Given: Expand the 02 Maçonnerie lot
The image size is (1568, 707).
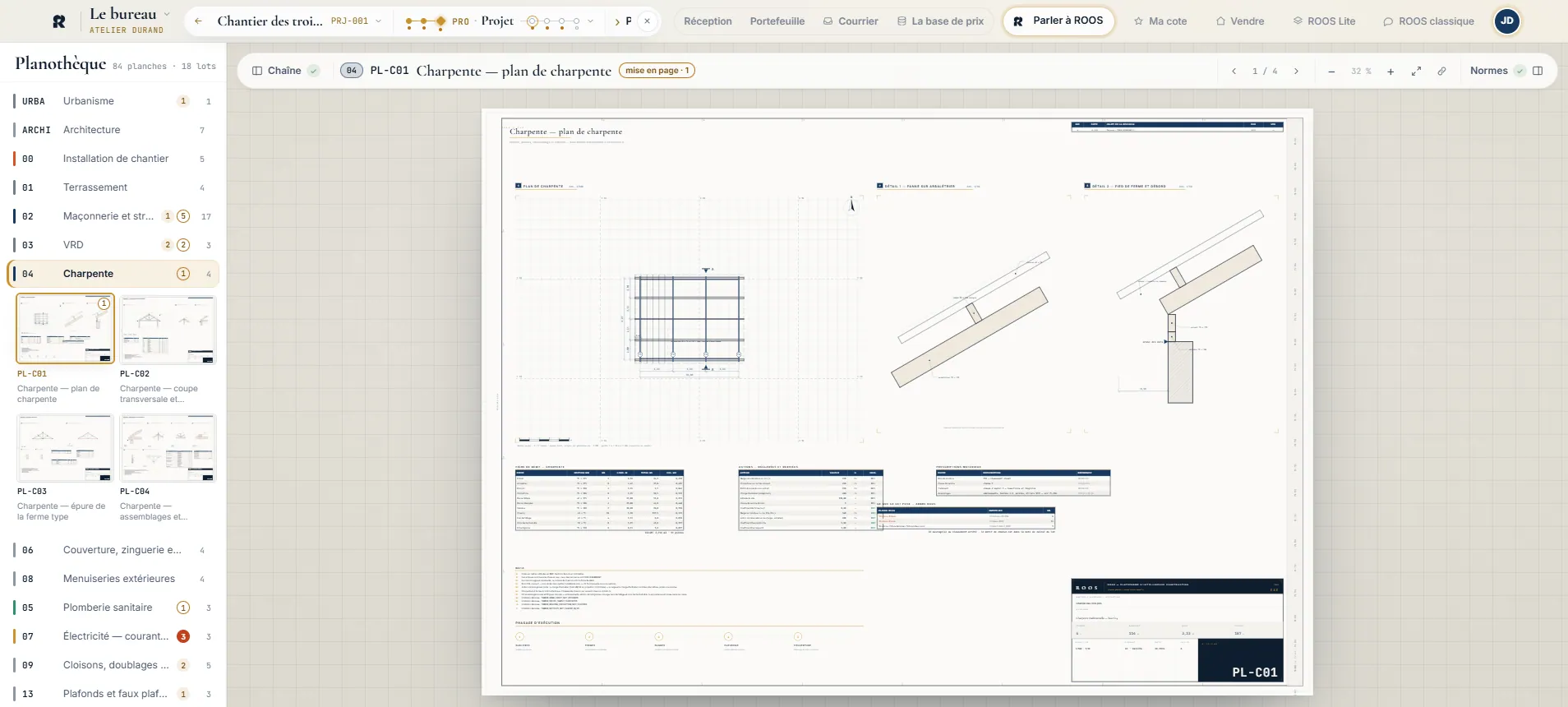Looking at the screenshot, I should click(x=113, y=216).
